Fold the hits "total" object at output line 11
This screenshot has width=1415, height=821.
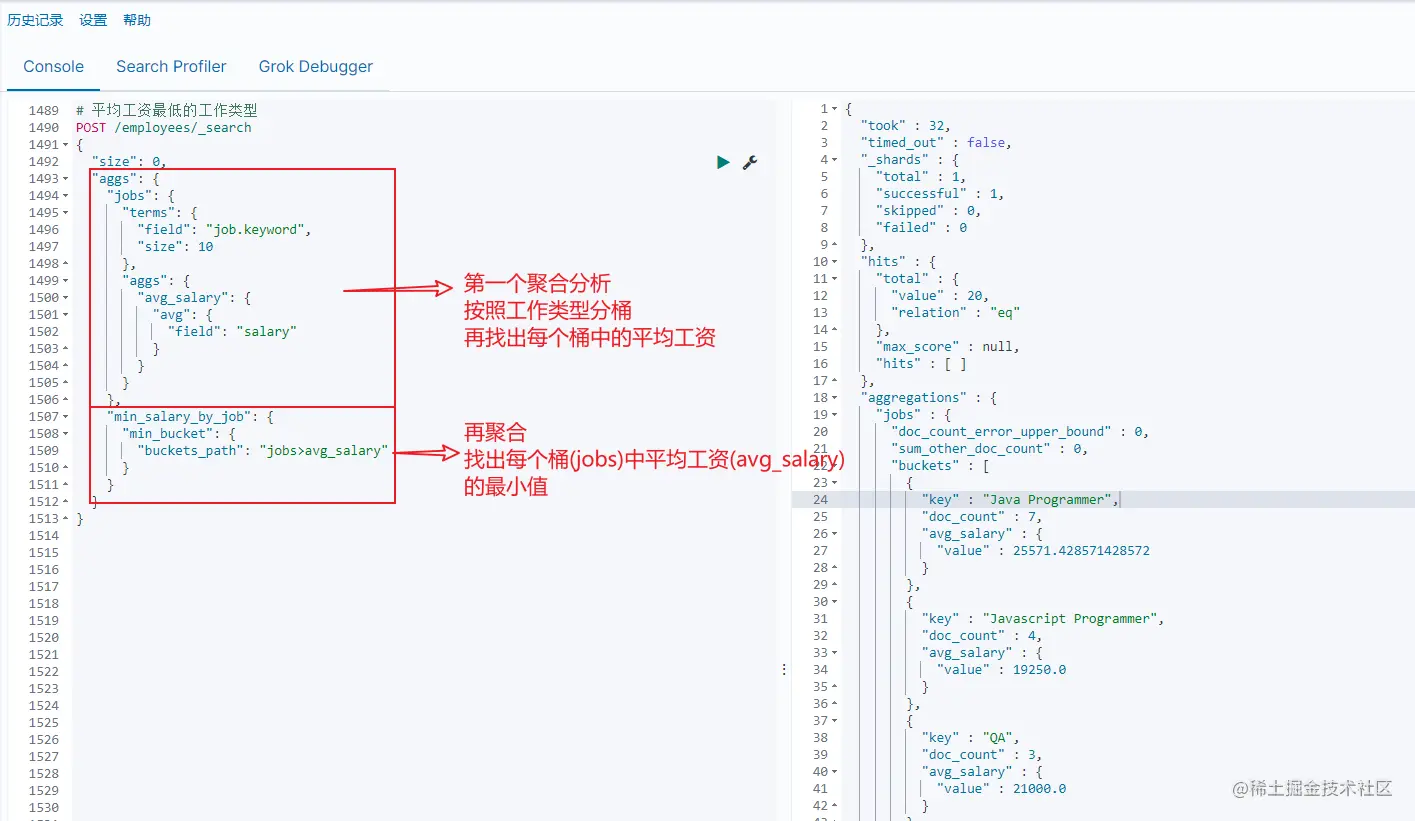(835, 279)
